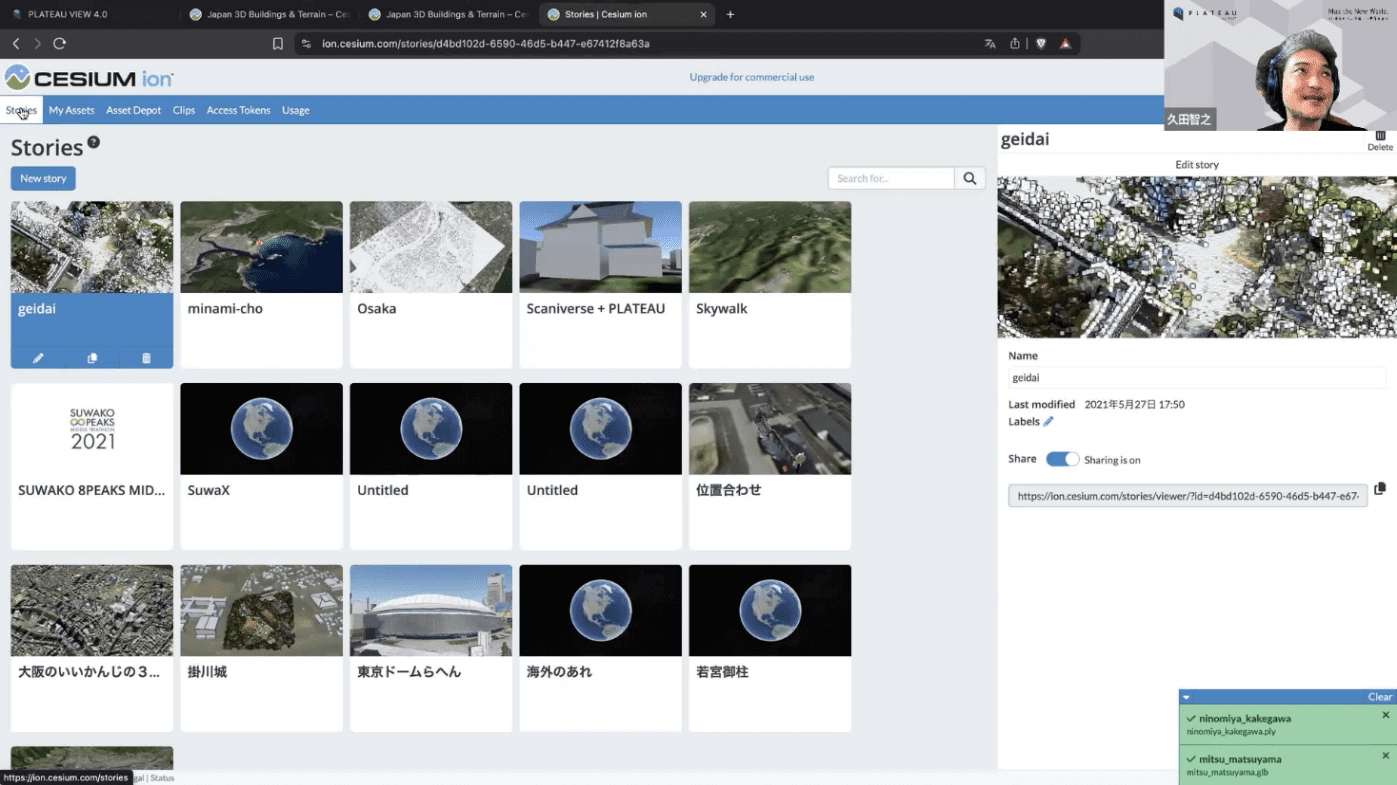
Task: Click the browser reload icon
Action: (60, 44)
